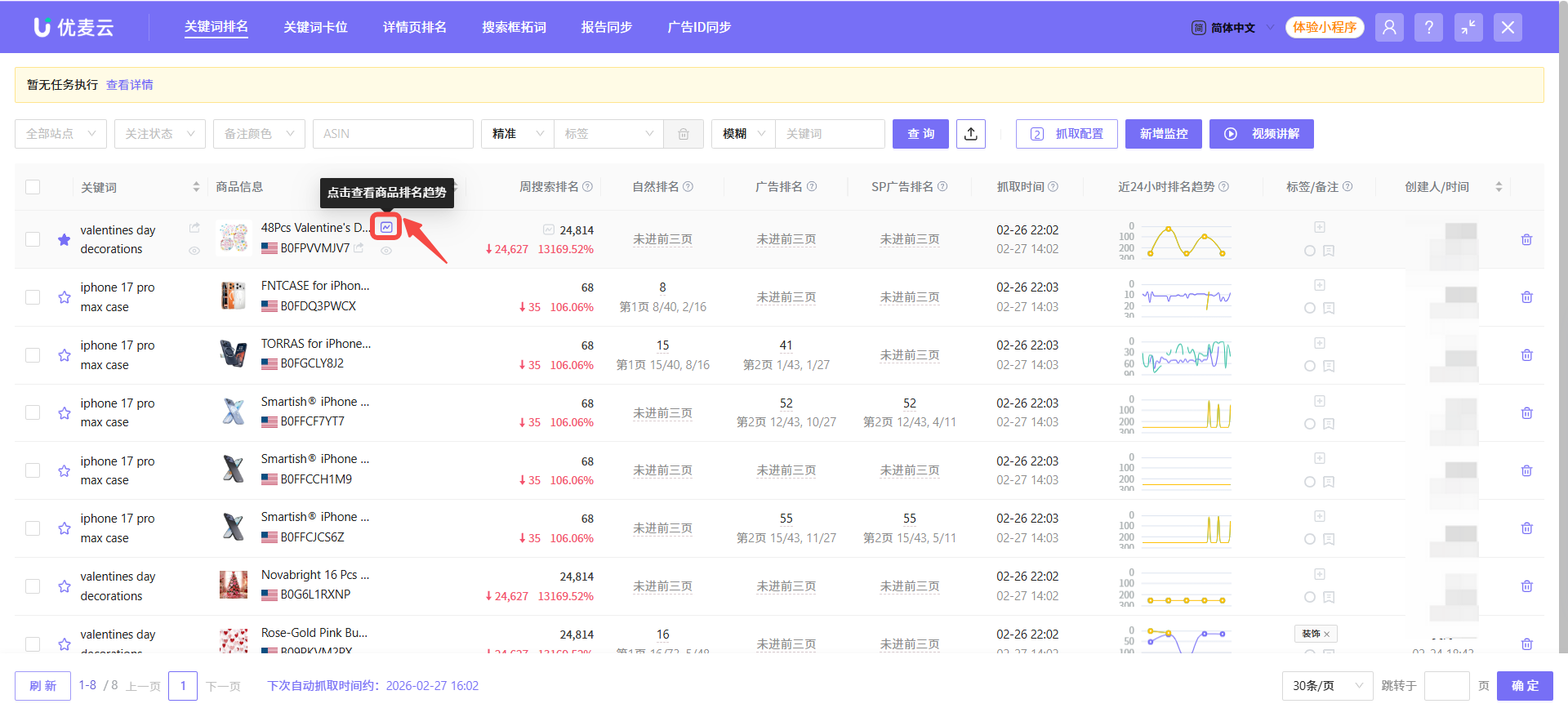Check the B0FFCF7YT7 row checkbox

pyautogui.click(x=33, y=413)
